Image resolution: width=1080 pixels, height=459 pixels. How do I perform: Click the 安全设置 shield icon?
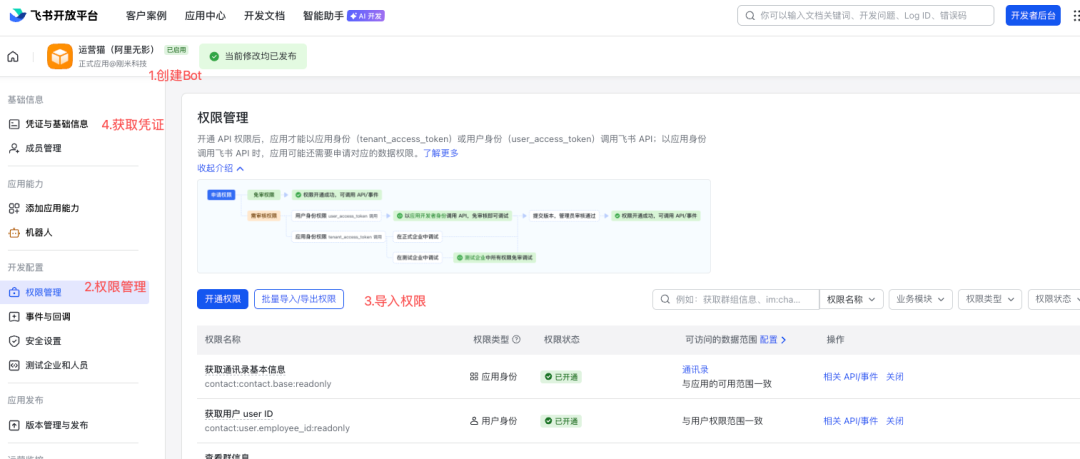coord(14,341)
